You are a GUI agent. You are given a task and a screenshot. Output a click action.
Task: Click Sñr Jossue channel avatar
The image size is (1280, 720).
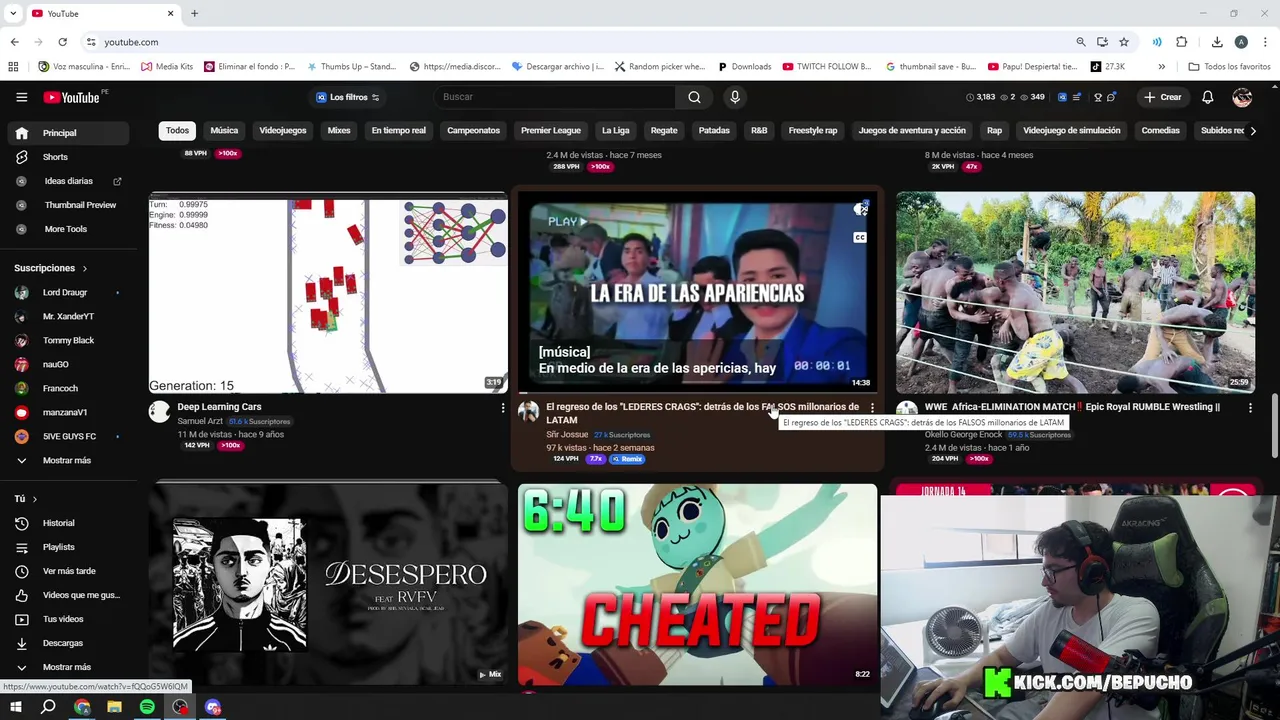click(528, 412)
